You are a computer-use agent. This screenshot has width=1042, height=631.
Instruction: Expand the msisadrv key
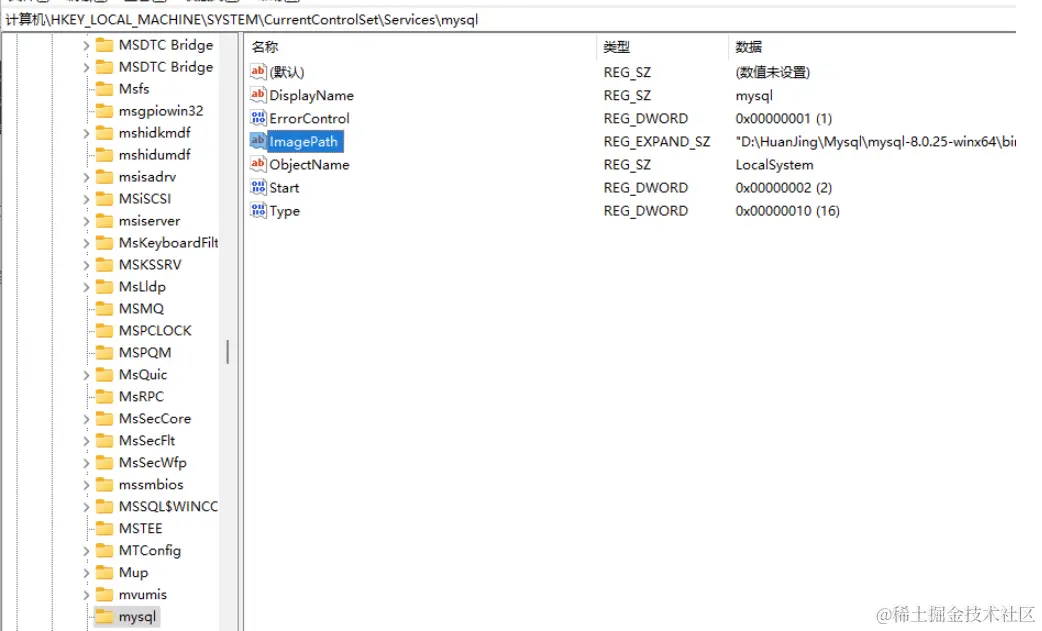coord(86,177)
